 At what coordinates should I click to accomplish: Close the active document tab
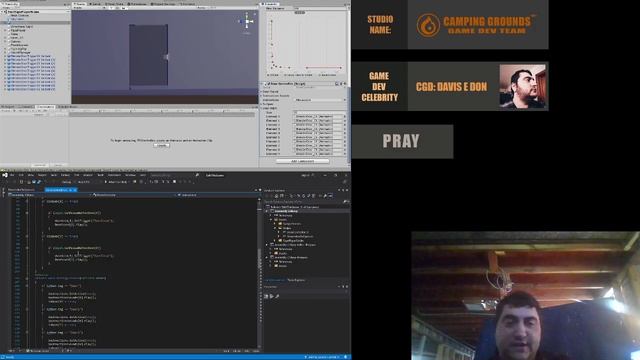coord(75,190)
